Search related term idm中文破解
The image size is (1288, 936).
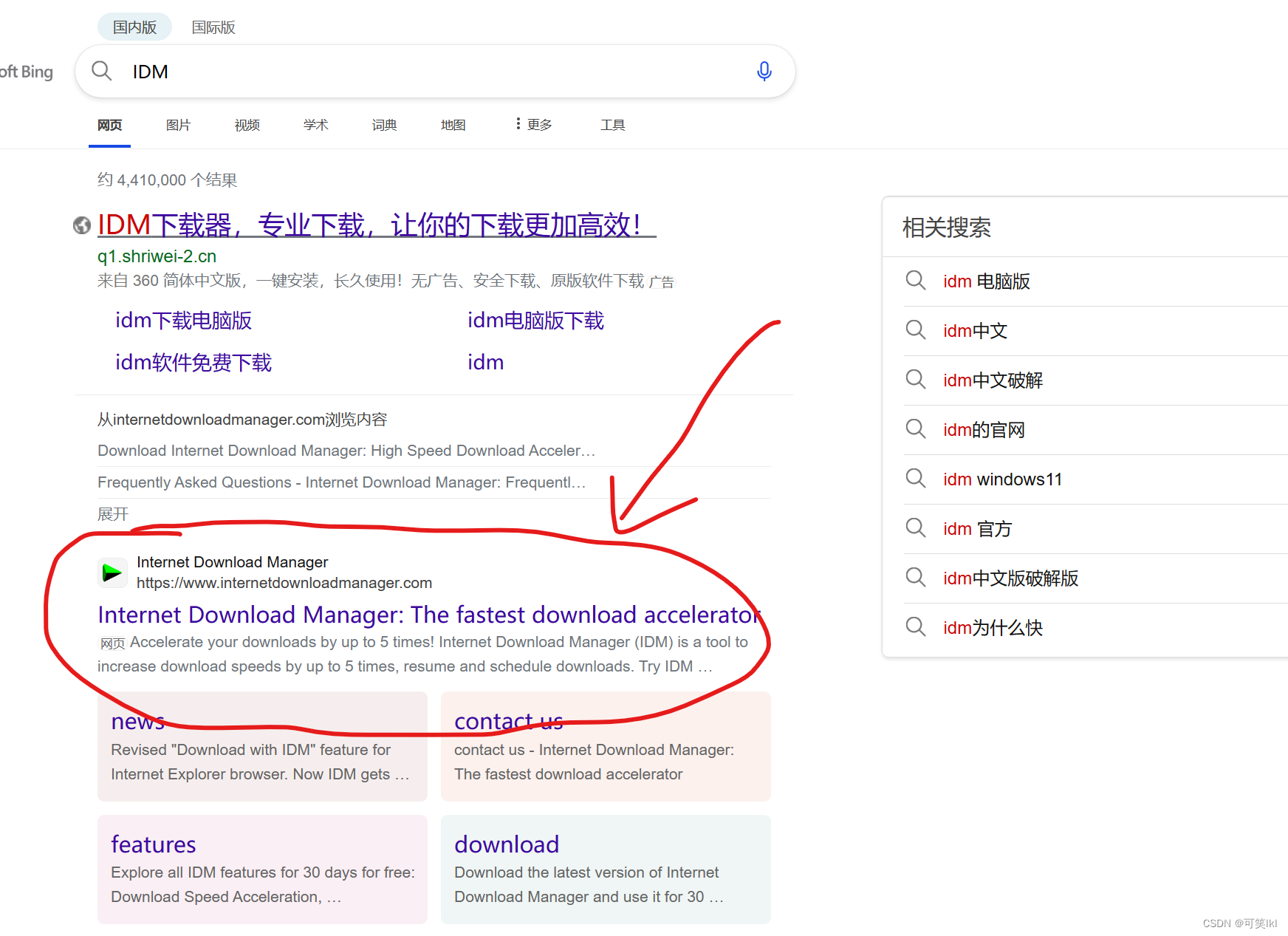coord(993,380)
